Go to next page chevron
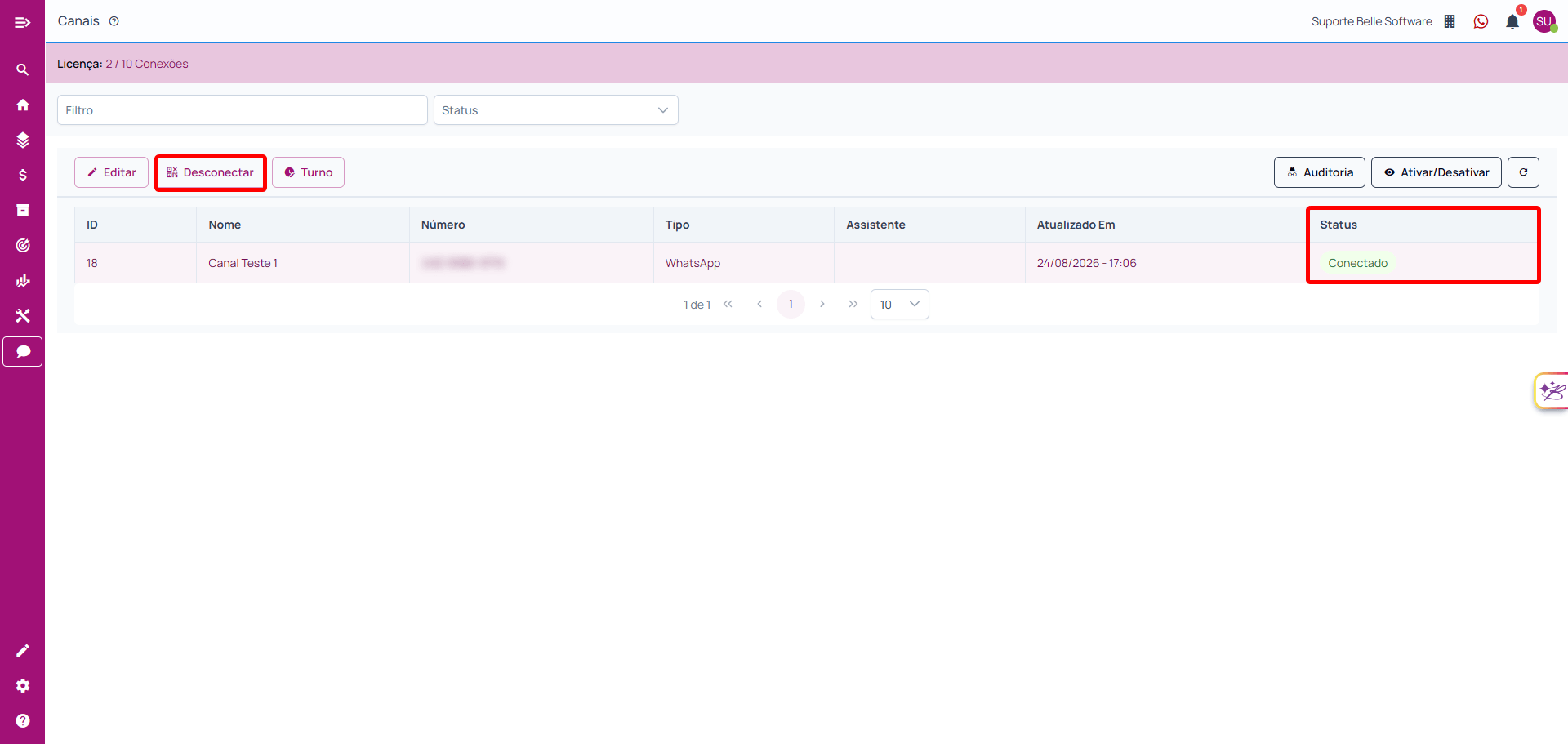The width and height of the screenshot is (1568, 744). pyautogui.click(x=822, y=304)
